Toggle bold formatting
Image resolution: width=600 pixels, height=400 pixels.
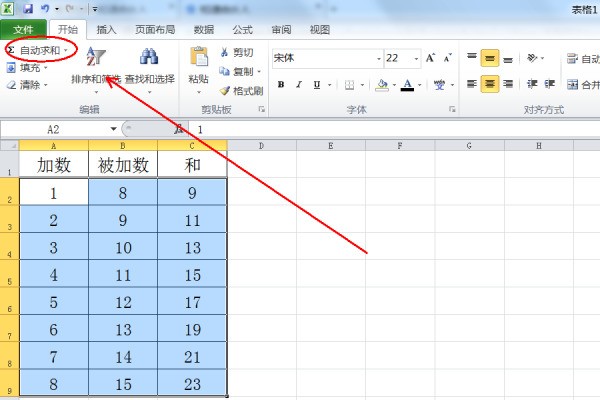point(281,85)
